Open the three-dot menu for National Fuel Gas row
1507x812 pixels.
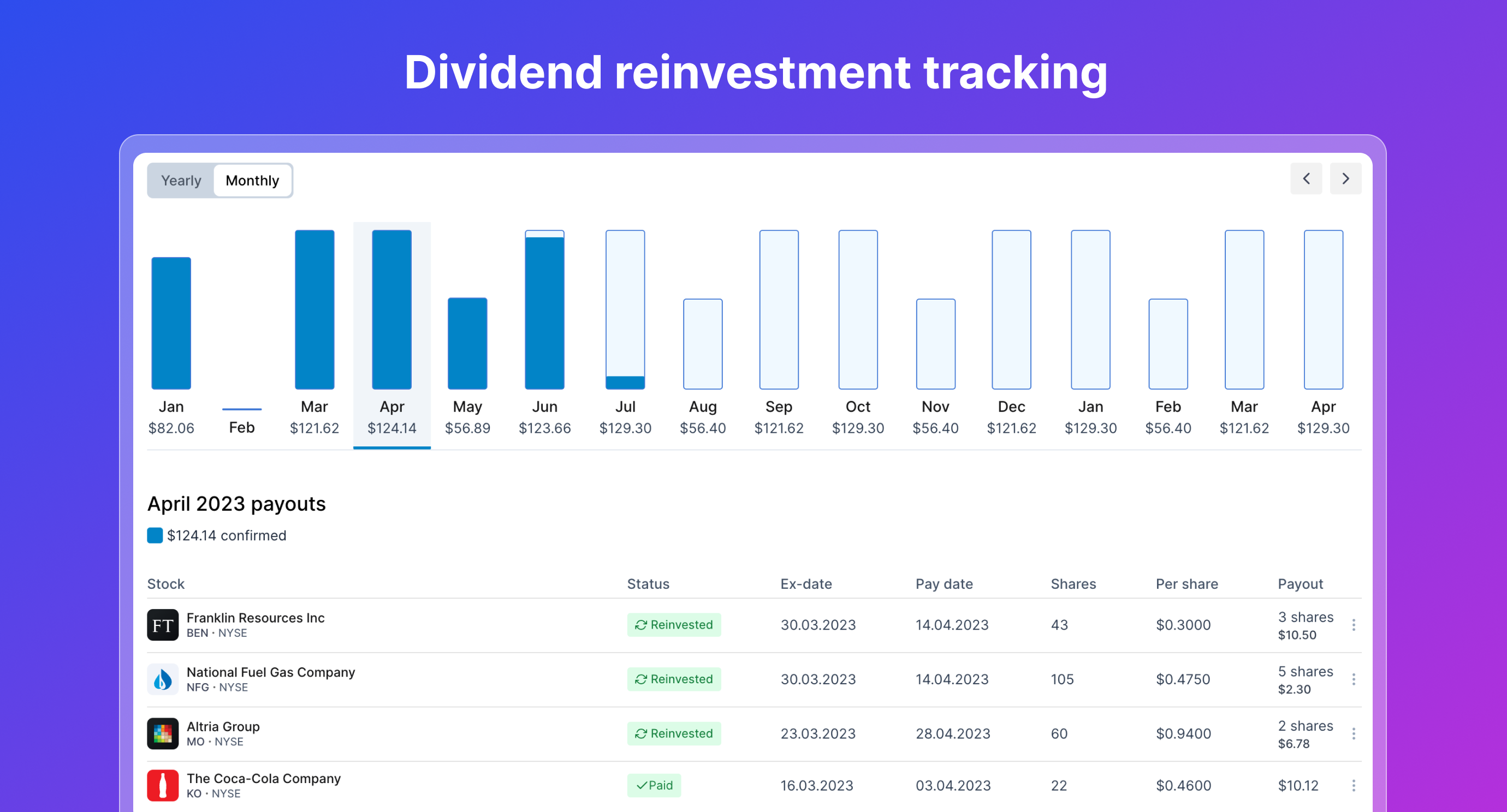(1353, 679)
